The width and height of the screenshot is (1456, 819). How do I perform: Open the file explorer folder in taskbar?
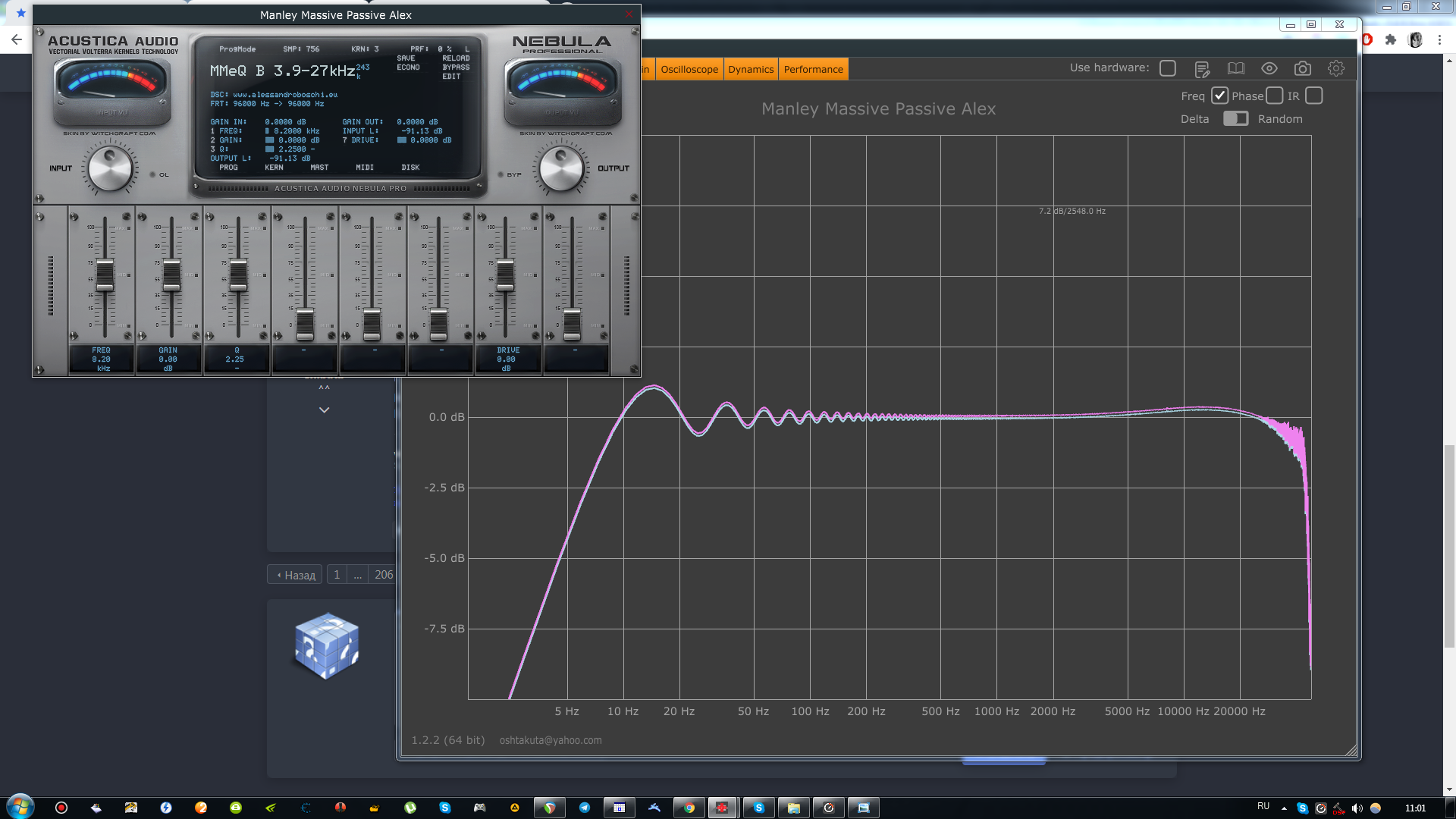point(793,808)
